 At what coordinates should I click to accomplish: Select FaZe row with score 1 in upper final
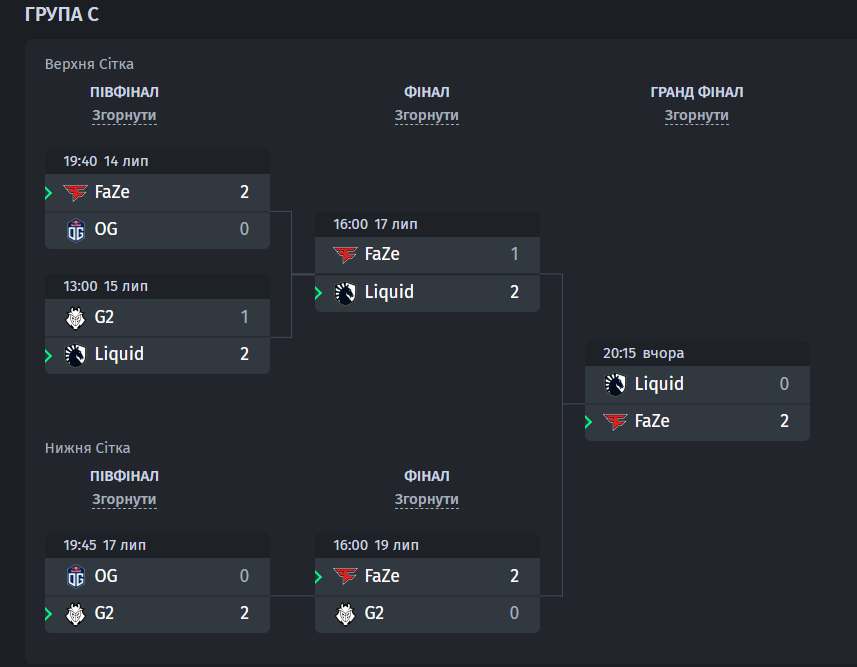pos(427,254)
